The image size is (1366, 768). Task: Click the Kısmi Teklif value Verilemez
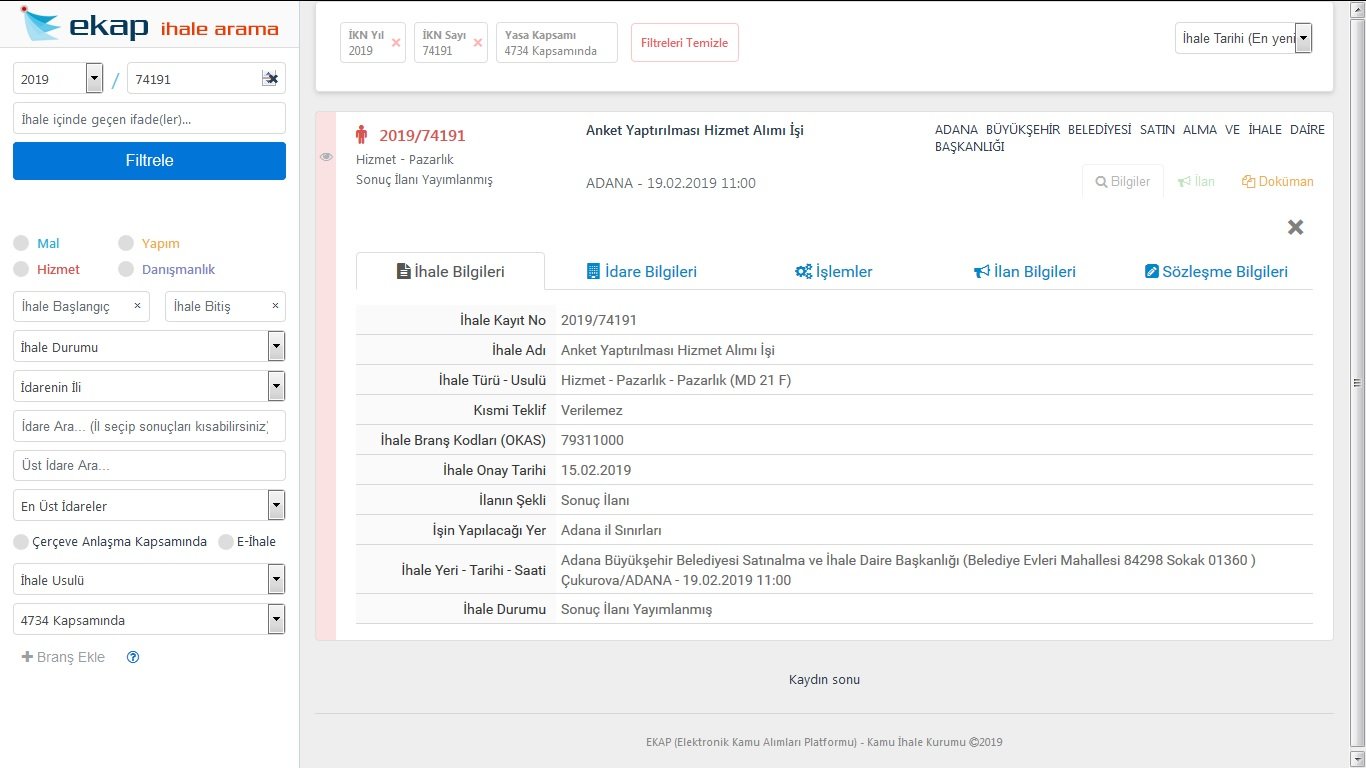tap(592, 410)
